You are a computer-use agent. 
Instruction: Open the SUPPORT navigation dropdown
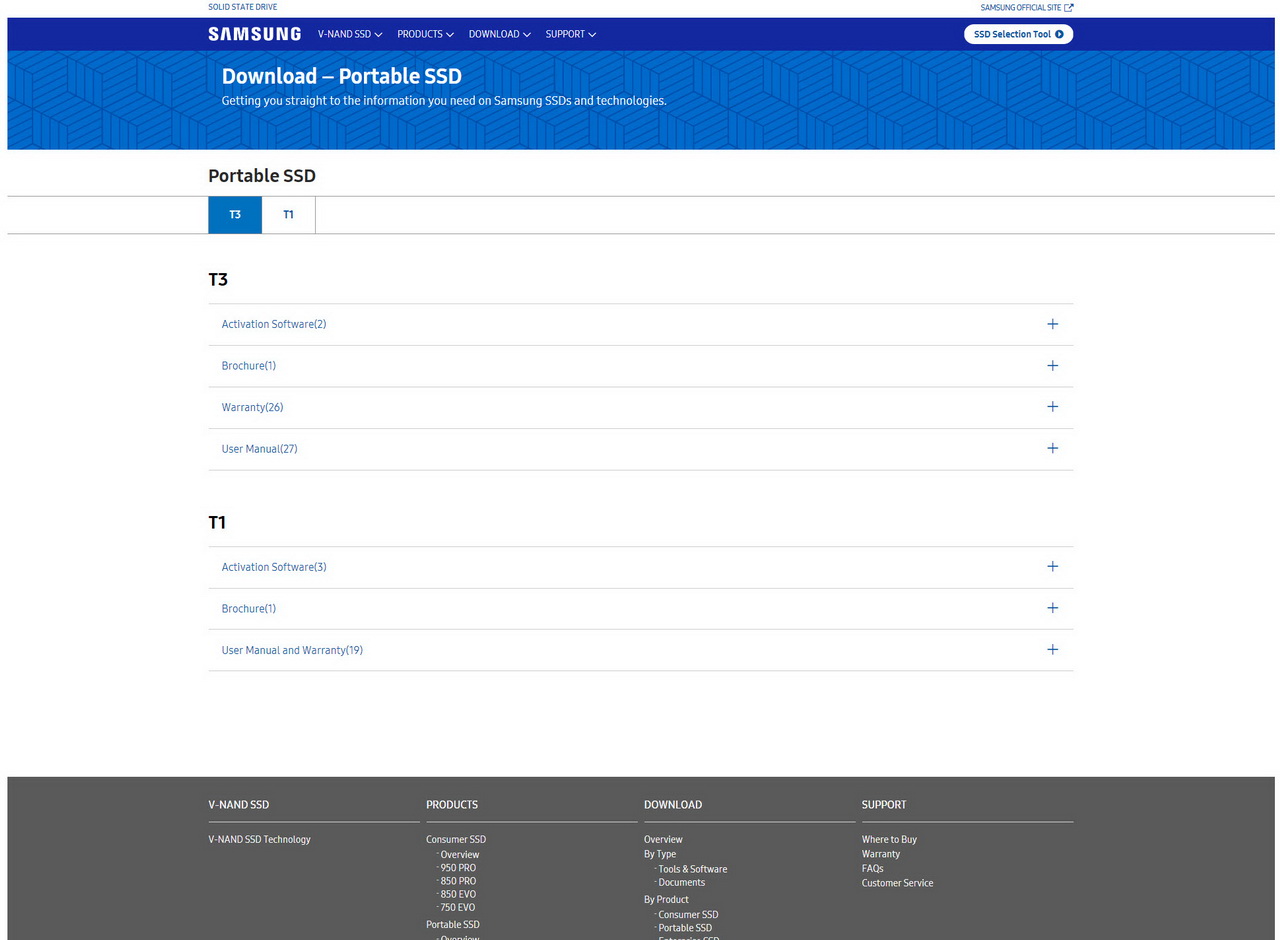point(571,34)
